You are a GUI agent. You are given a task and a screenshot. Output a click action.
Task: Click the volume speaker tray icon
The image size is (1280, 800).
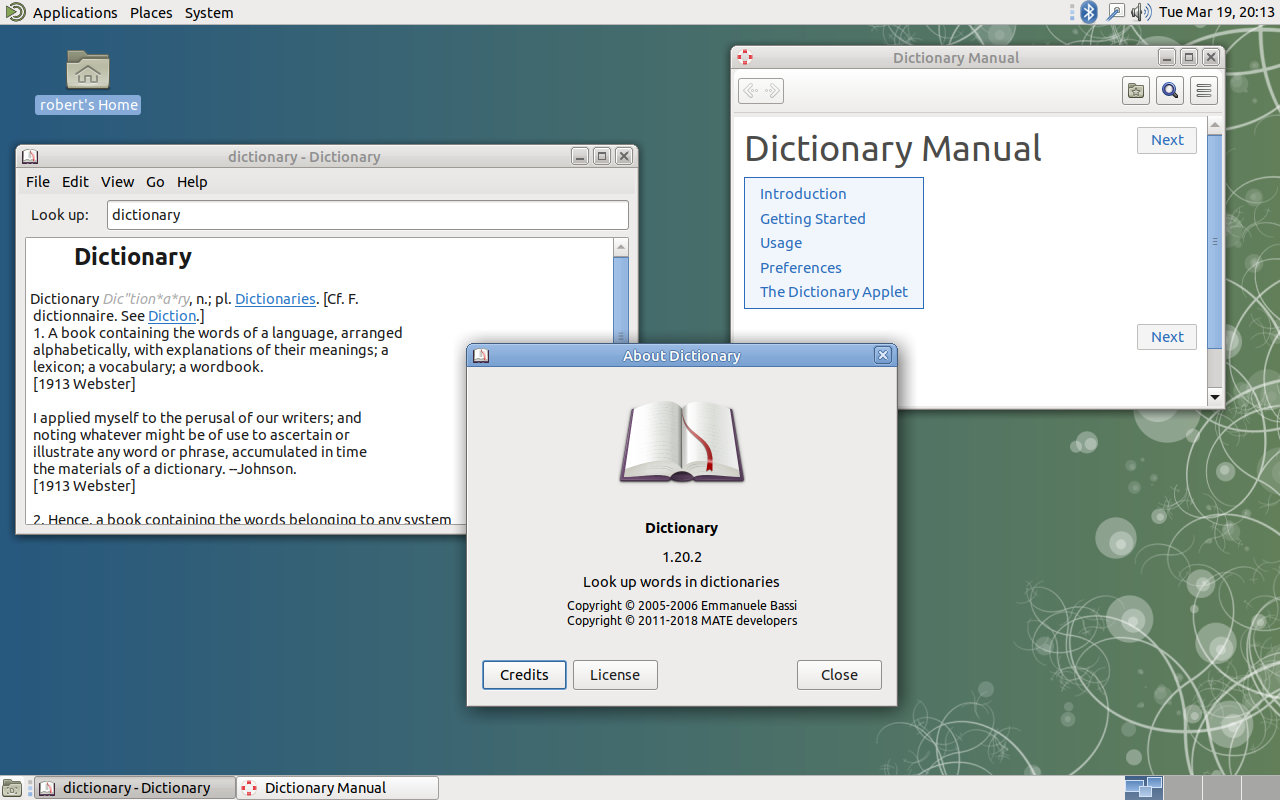pos(1142,12)
